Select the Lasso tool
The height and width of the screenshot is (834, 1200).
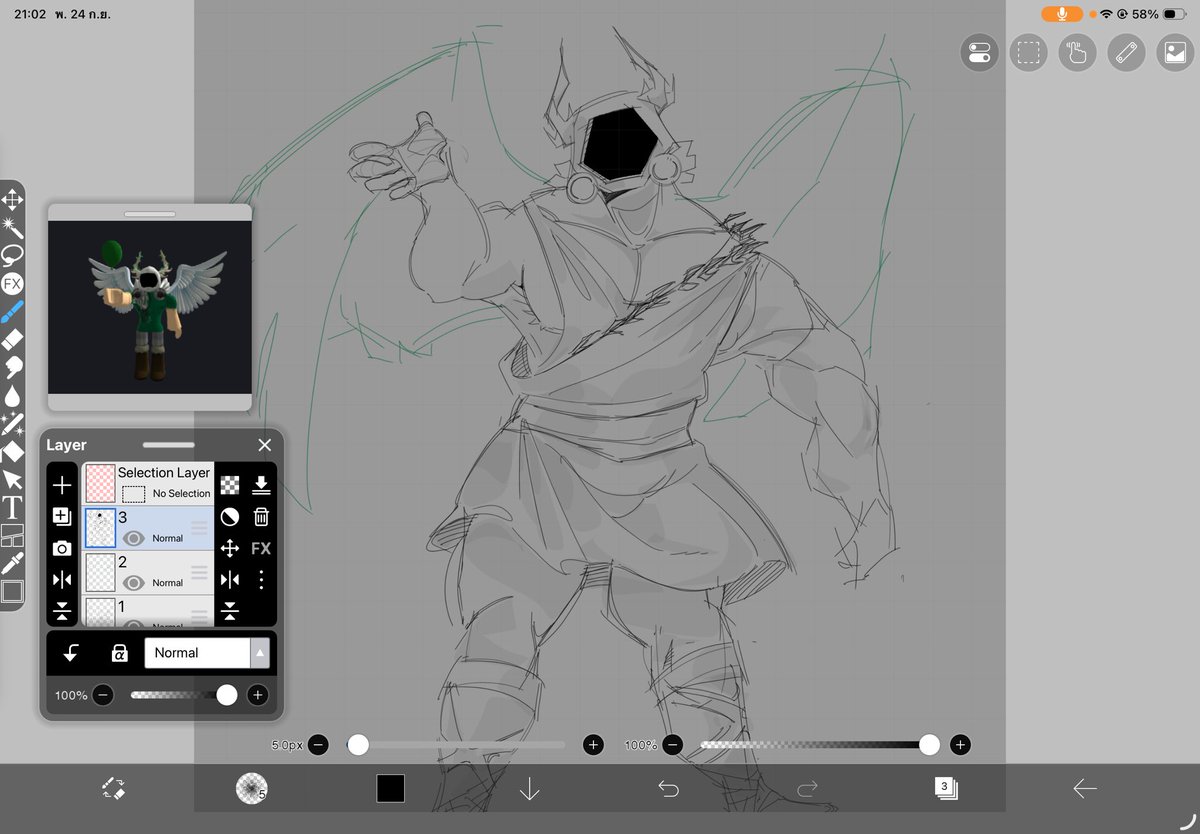(x=12, y=255)
